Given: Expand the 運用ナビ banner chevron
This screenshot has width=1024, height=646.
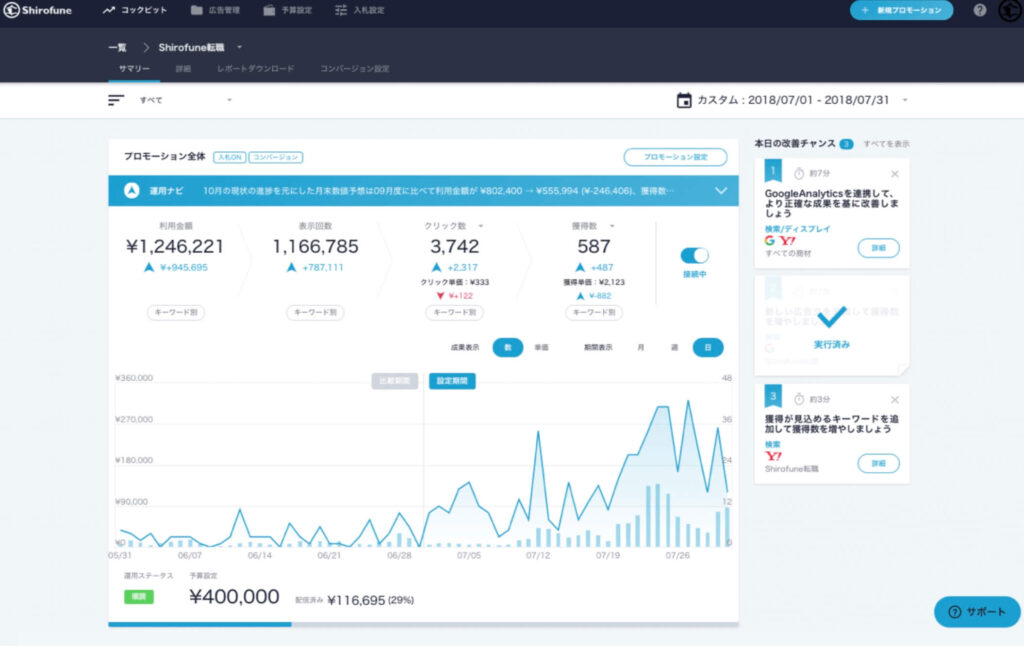Looking at the screenshot, I should pos(720,190).
